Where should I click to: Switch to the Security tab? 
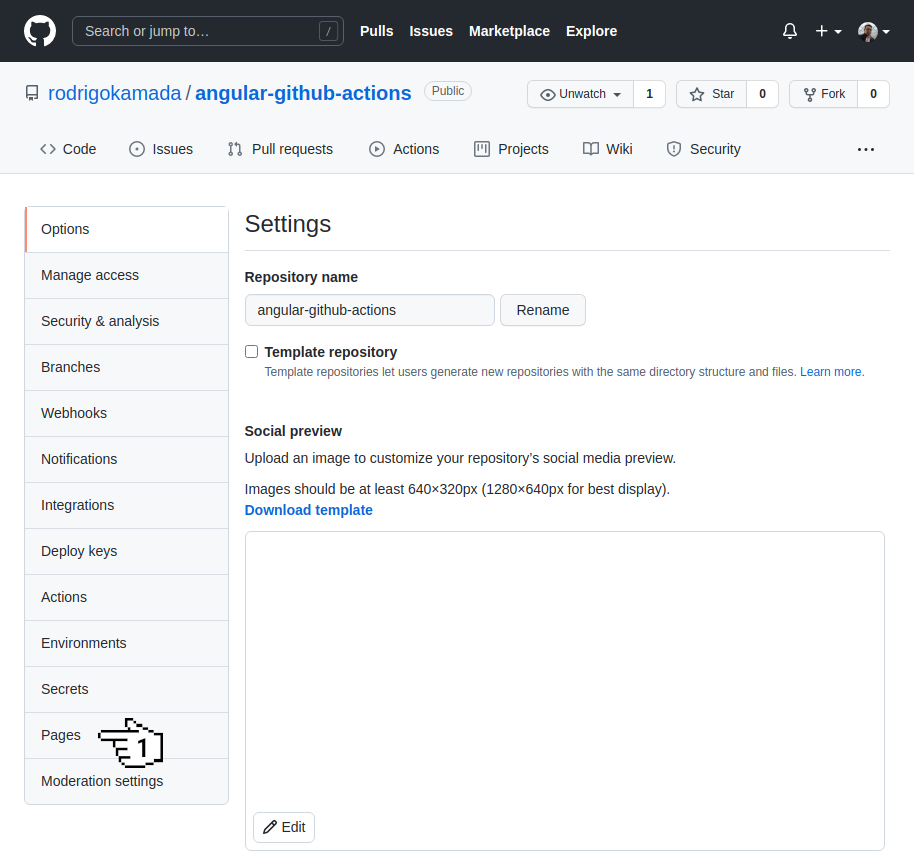pyautogui.click(x=704, y=149)
